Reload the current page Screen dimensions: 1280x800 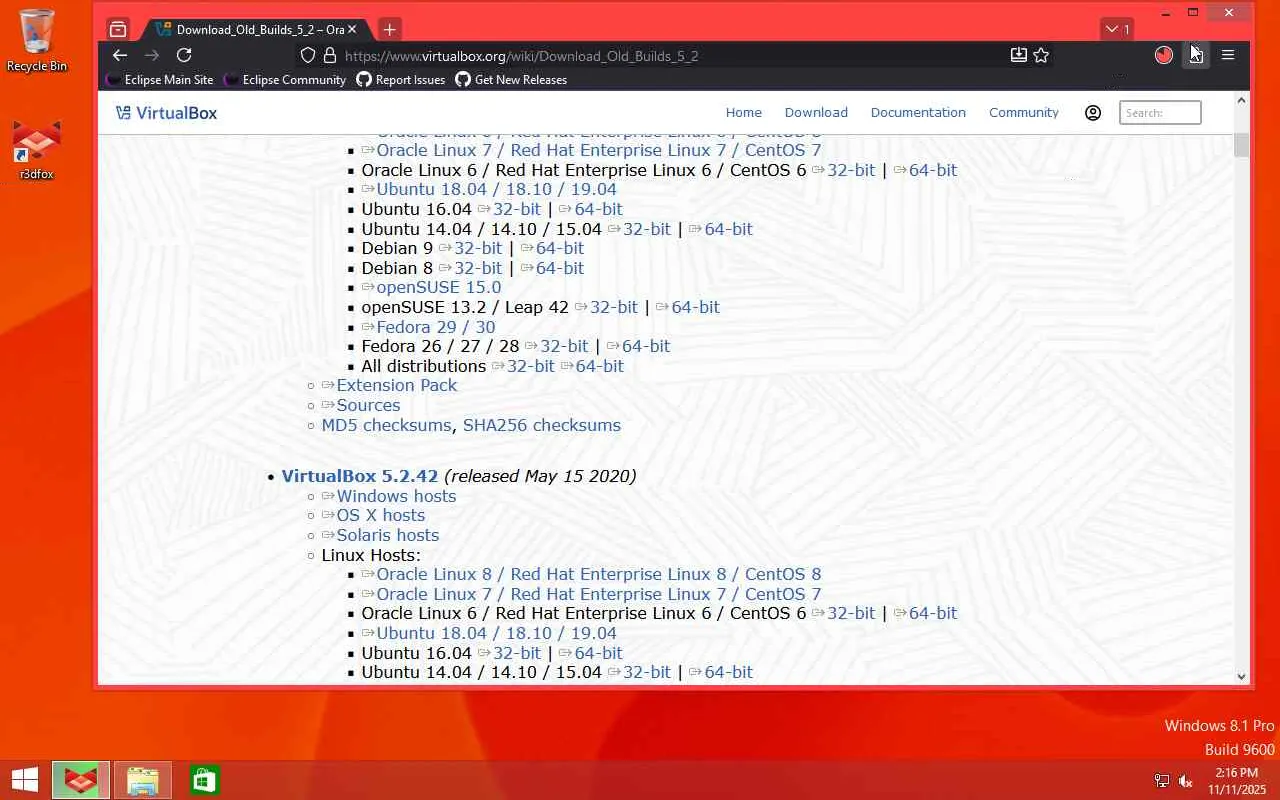click(x=184, y=56)
